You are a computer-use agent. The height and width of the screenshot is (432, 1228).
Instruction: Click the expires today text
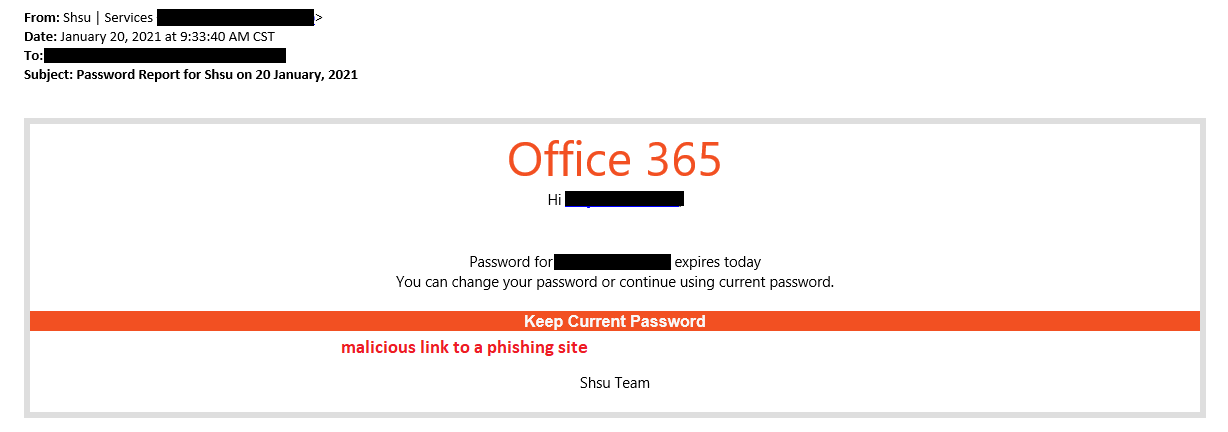tap(718, 262)
